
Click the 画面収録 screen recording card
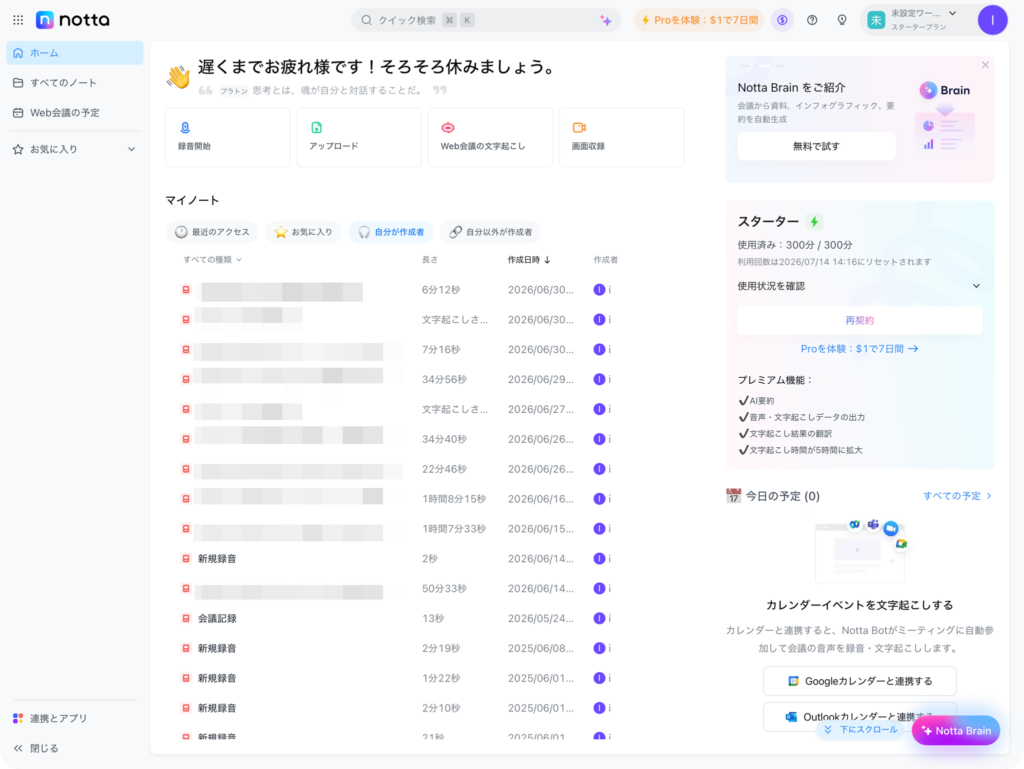click(622, 137)
